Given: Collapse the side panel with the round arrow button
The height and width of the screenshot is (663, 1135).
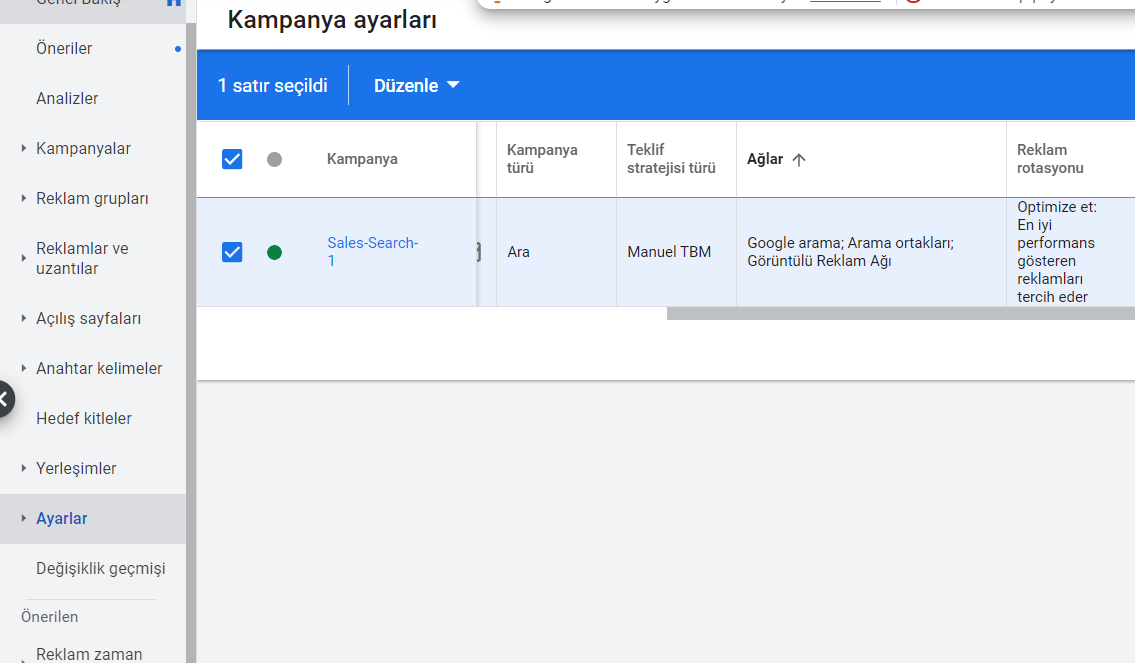Looking at the screenshot, I should click(x=4, y=399).
